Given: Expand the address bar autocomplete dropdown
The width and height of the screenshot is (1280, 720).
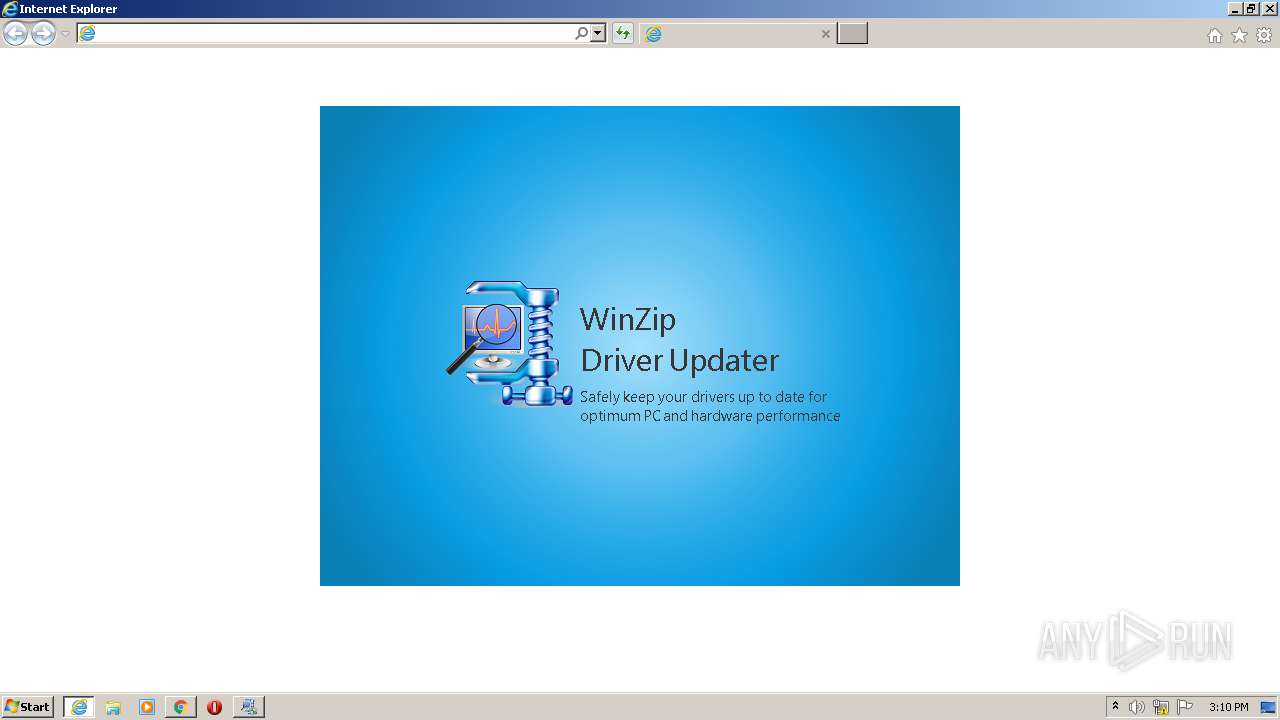Looking at the screenshot, I should [x=598, y=34].
